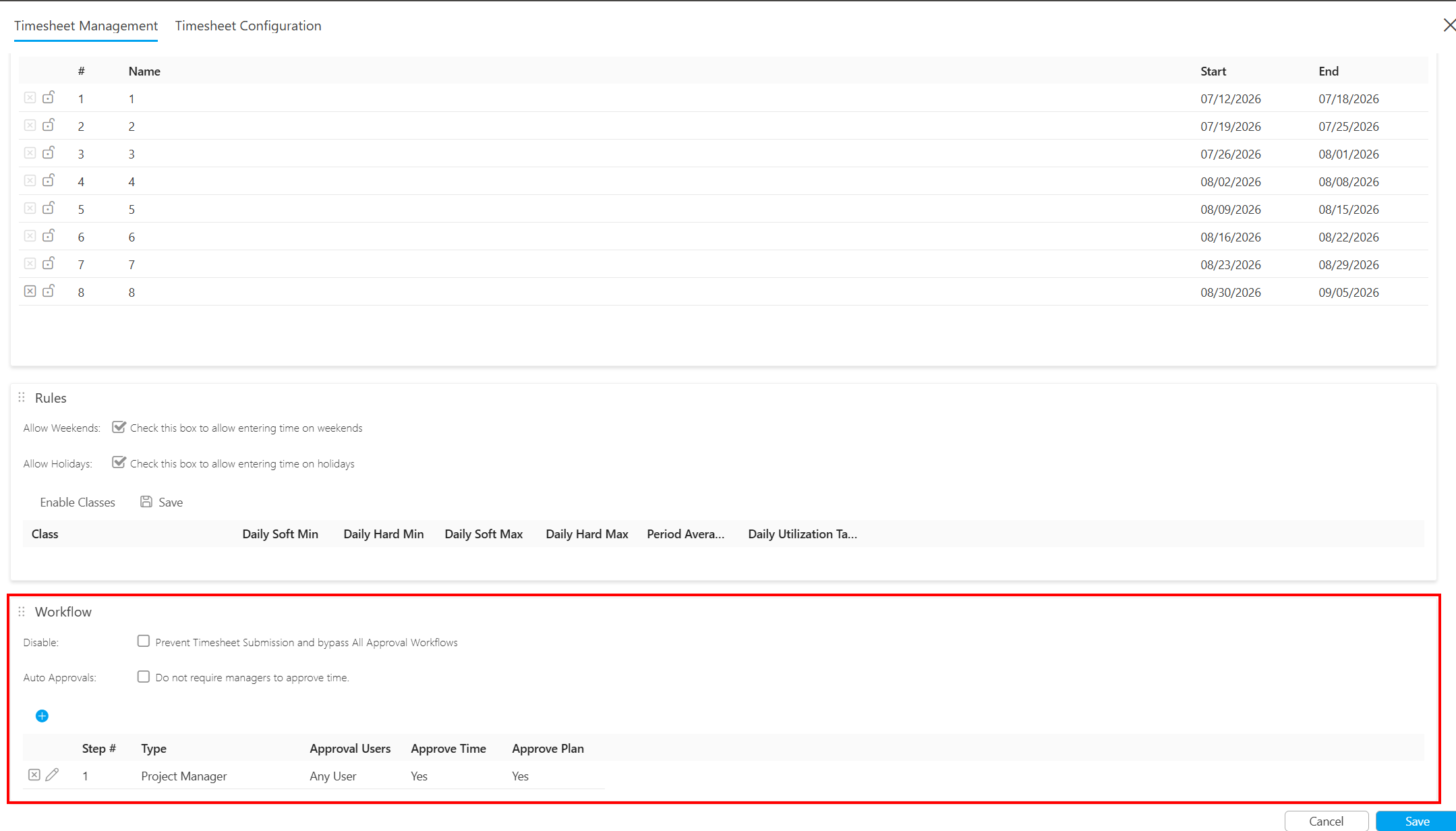Click the Daily Soft Max column header
The height and width of the screenshot is (831, 1456).
[484, 534]
